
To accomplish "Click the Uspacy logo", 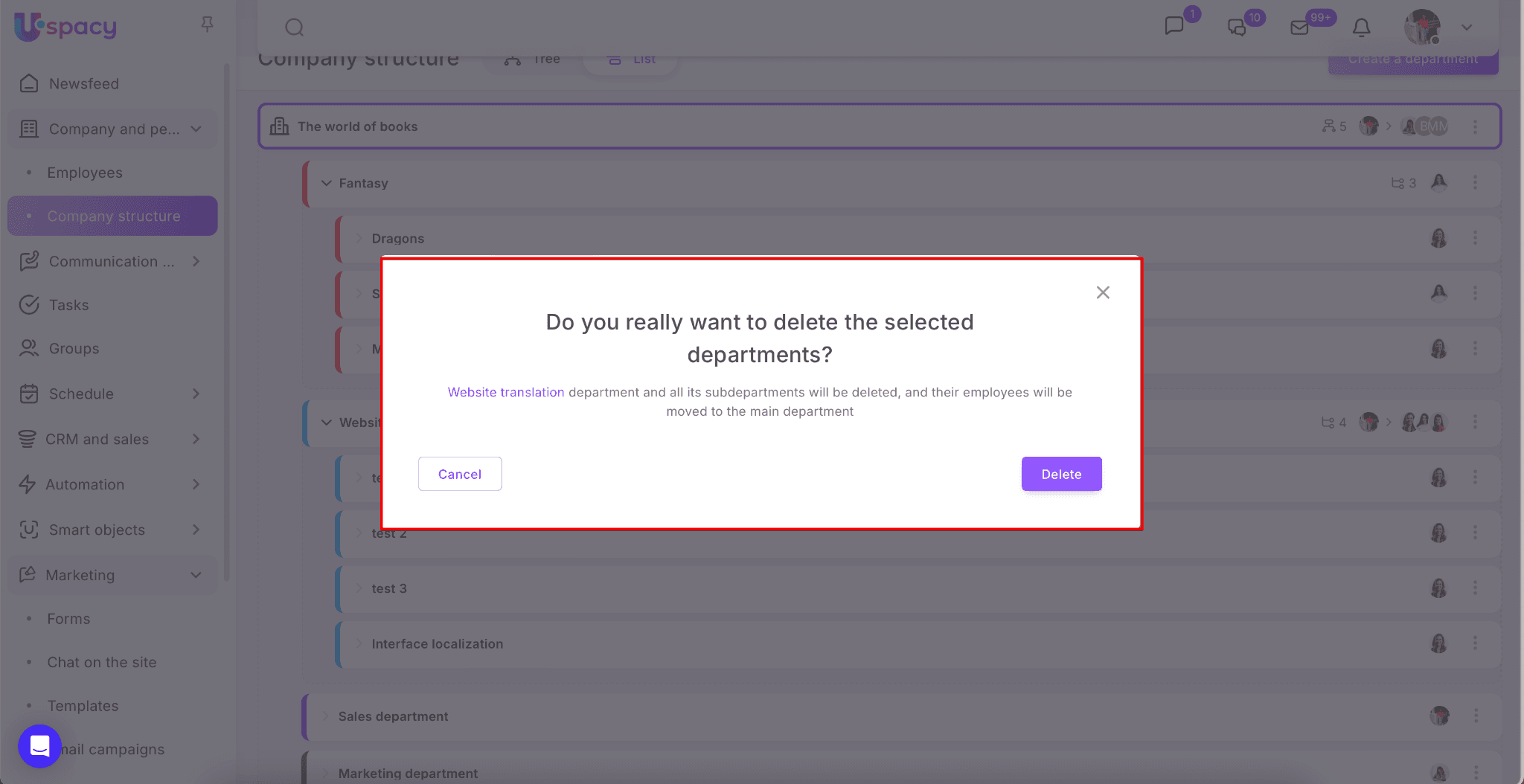I will [x=65, y=27].
